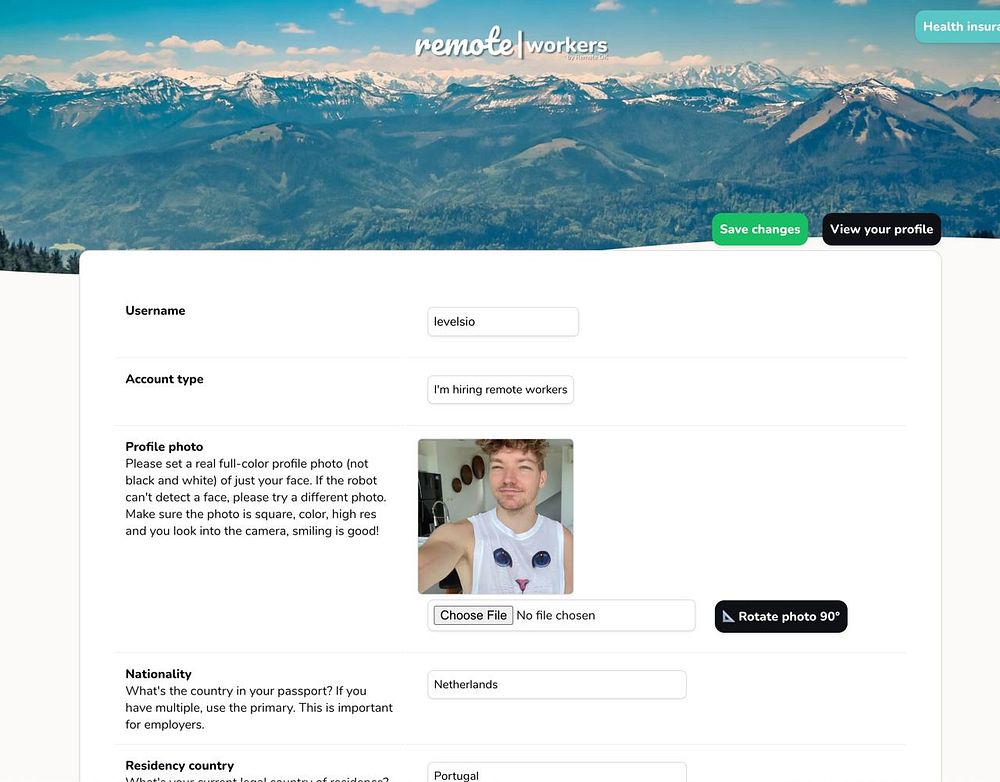Click the green Save changes button
The image size is (1000, 782).
(760, 229)
